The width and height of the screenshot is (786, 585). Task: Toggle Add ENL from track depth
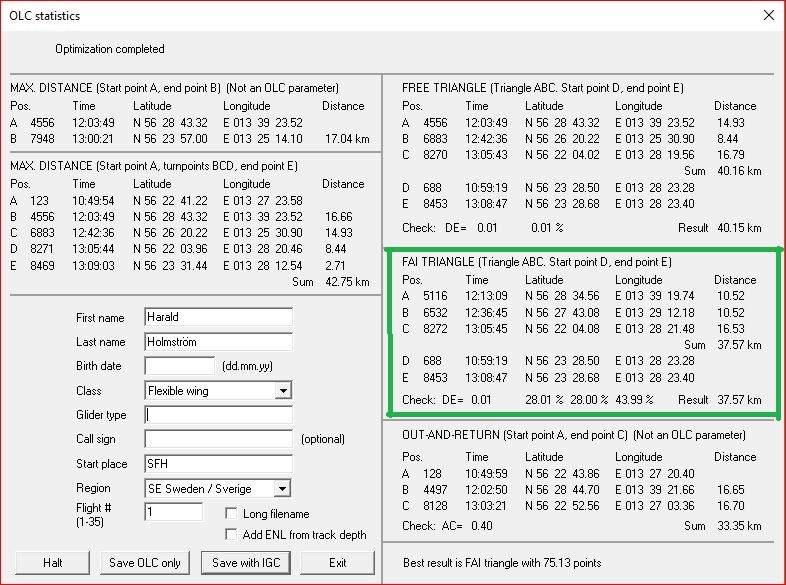231,534
